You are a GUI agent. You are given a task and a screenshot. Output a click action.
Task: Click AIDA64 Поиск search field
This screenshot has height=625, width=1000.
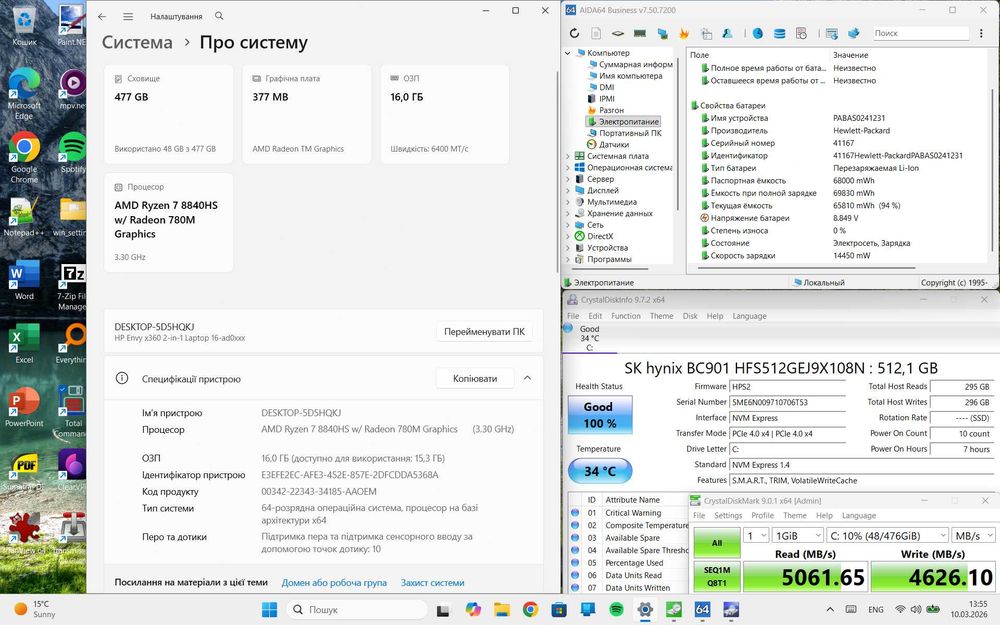[921, 33]
